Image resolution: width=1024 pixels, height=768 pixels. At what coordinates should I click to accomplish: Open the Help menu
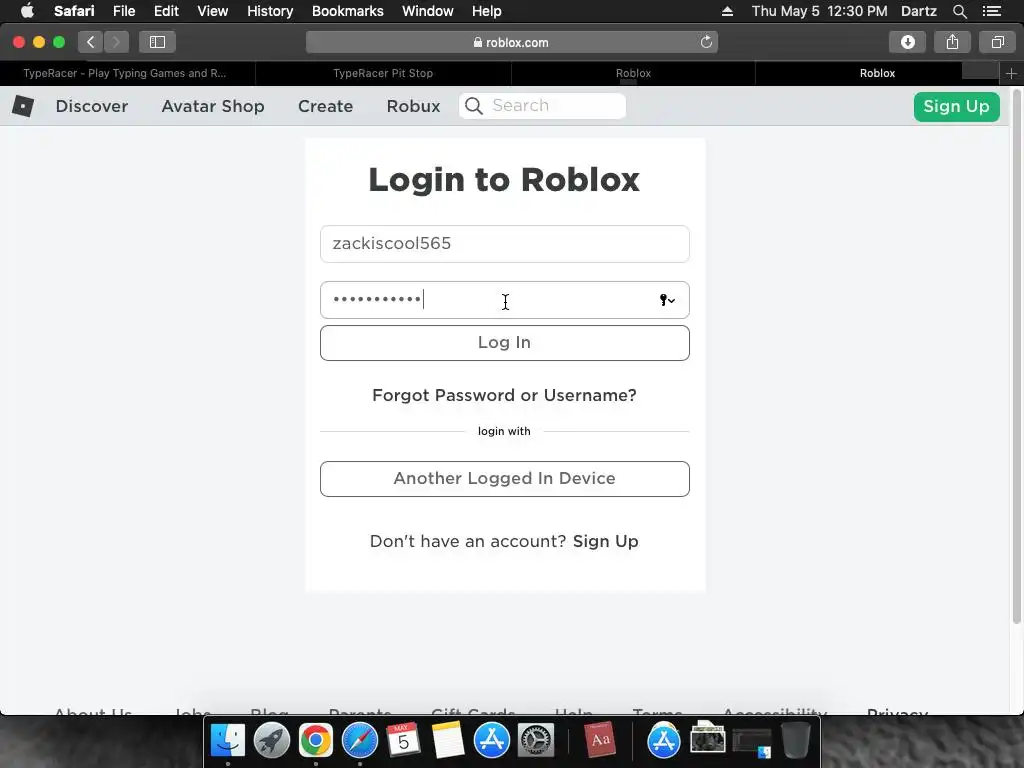(487, 11)
